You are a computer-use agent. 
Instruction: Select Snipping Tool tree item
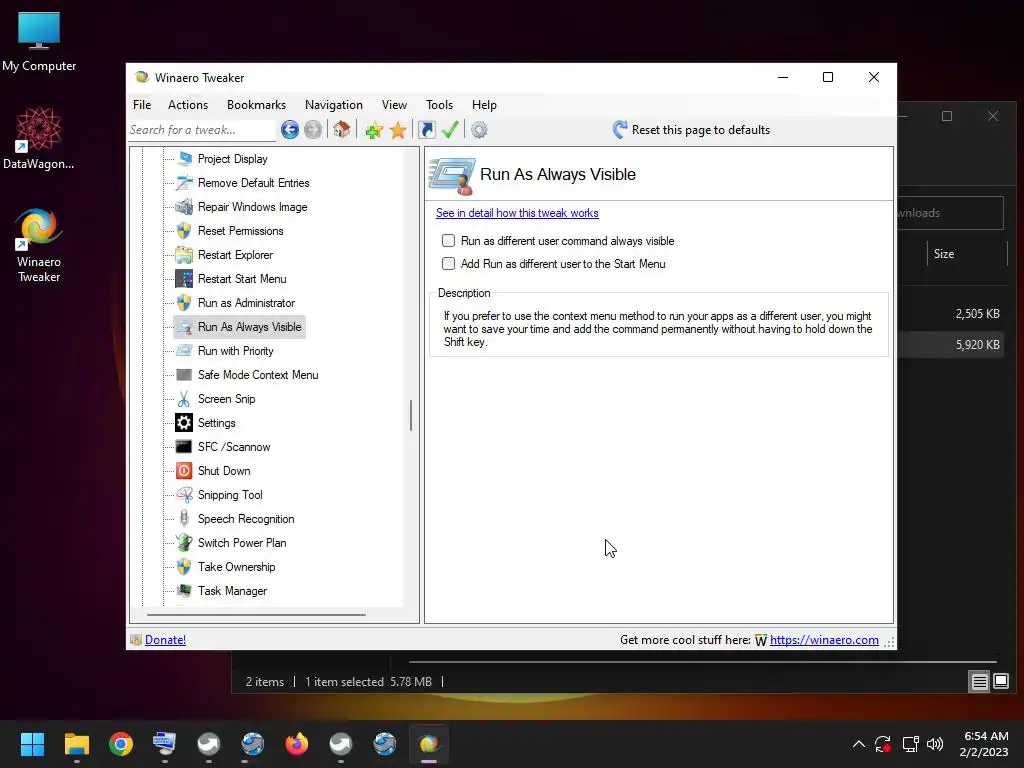[x=230, y=495]
